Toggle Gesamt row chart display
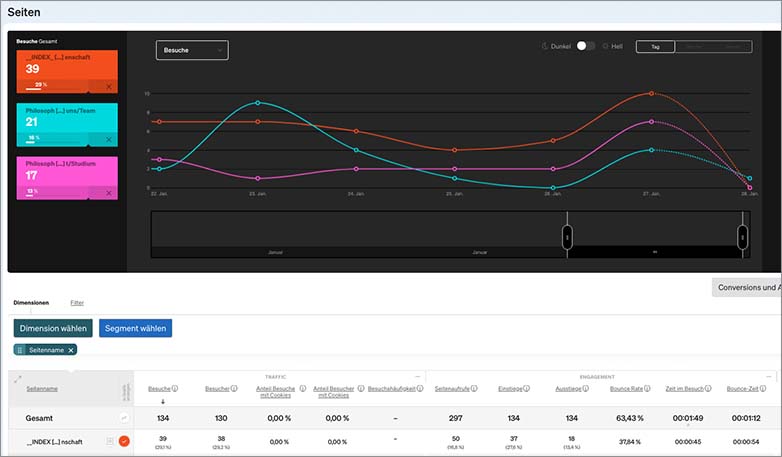This screenshot has height=457, width=782. tap(124, 418)
